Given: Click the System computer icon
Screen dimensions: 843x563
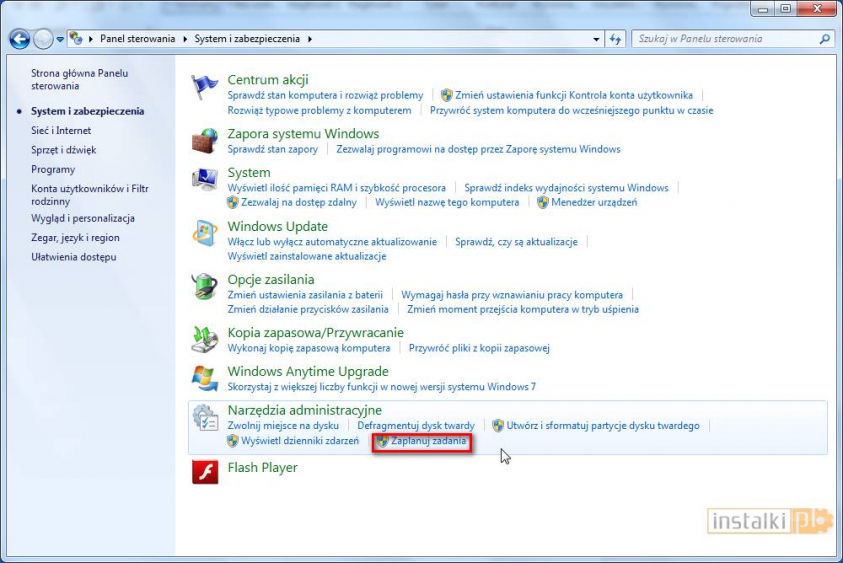Looking at the screenshot, I should (205, 179).
